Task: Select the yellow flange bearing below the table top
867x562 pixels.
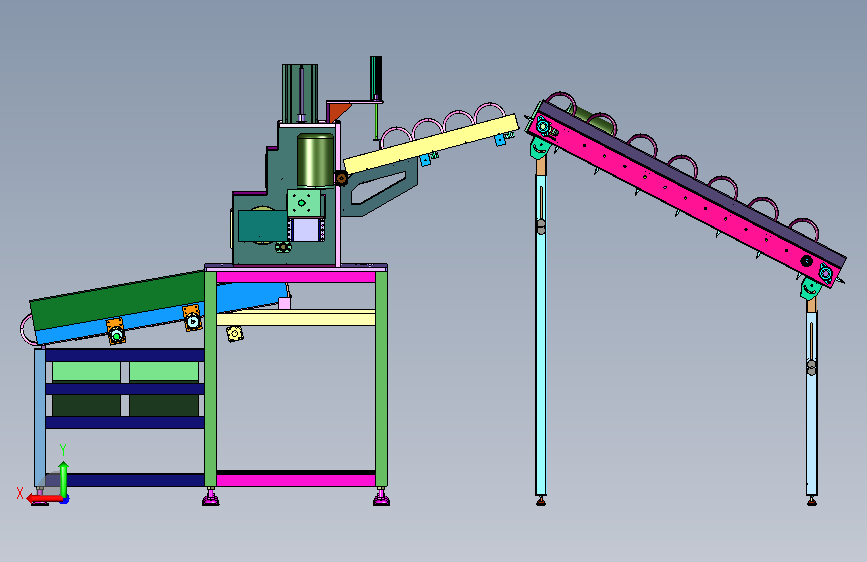Action: (x=234, y=334)
